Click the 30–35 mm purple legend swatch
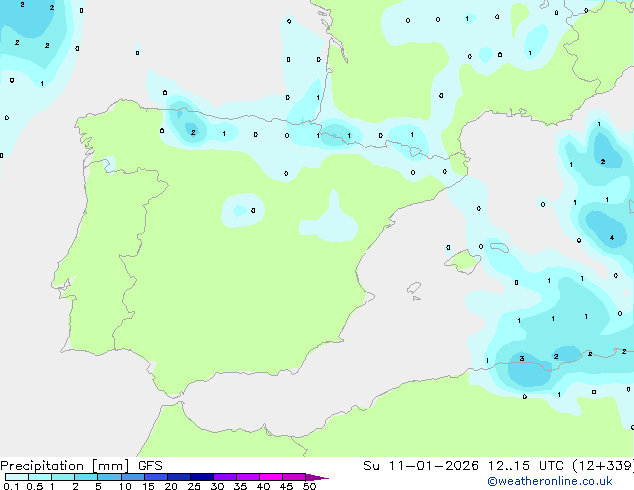 [225, 477]
